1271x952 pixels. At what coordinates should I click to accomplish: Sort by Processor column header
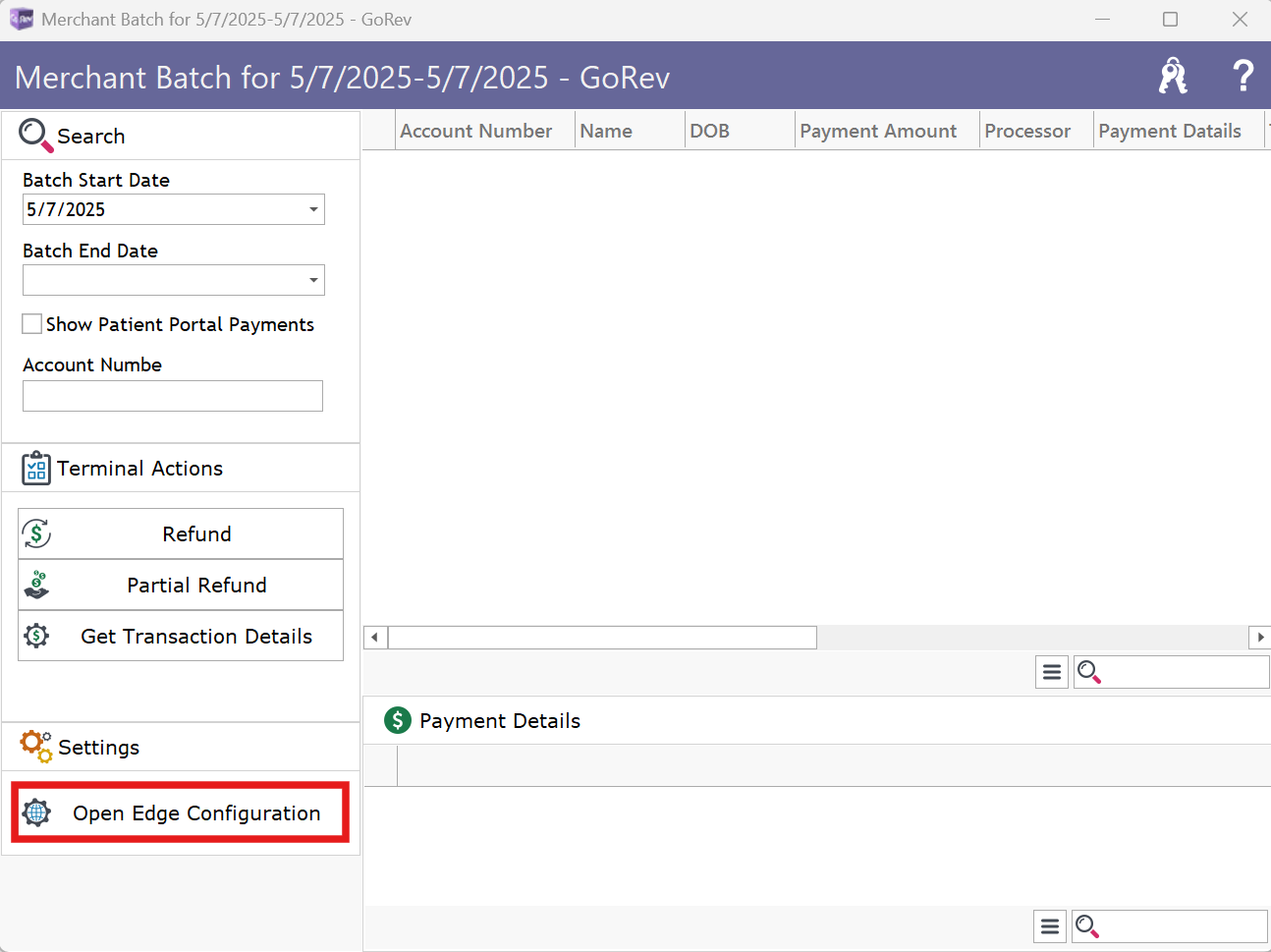coord(1036,131)
